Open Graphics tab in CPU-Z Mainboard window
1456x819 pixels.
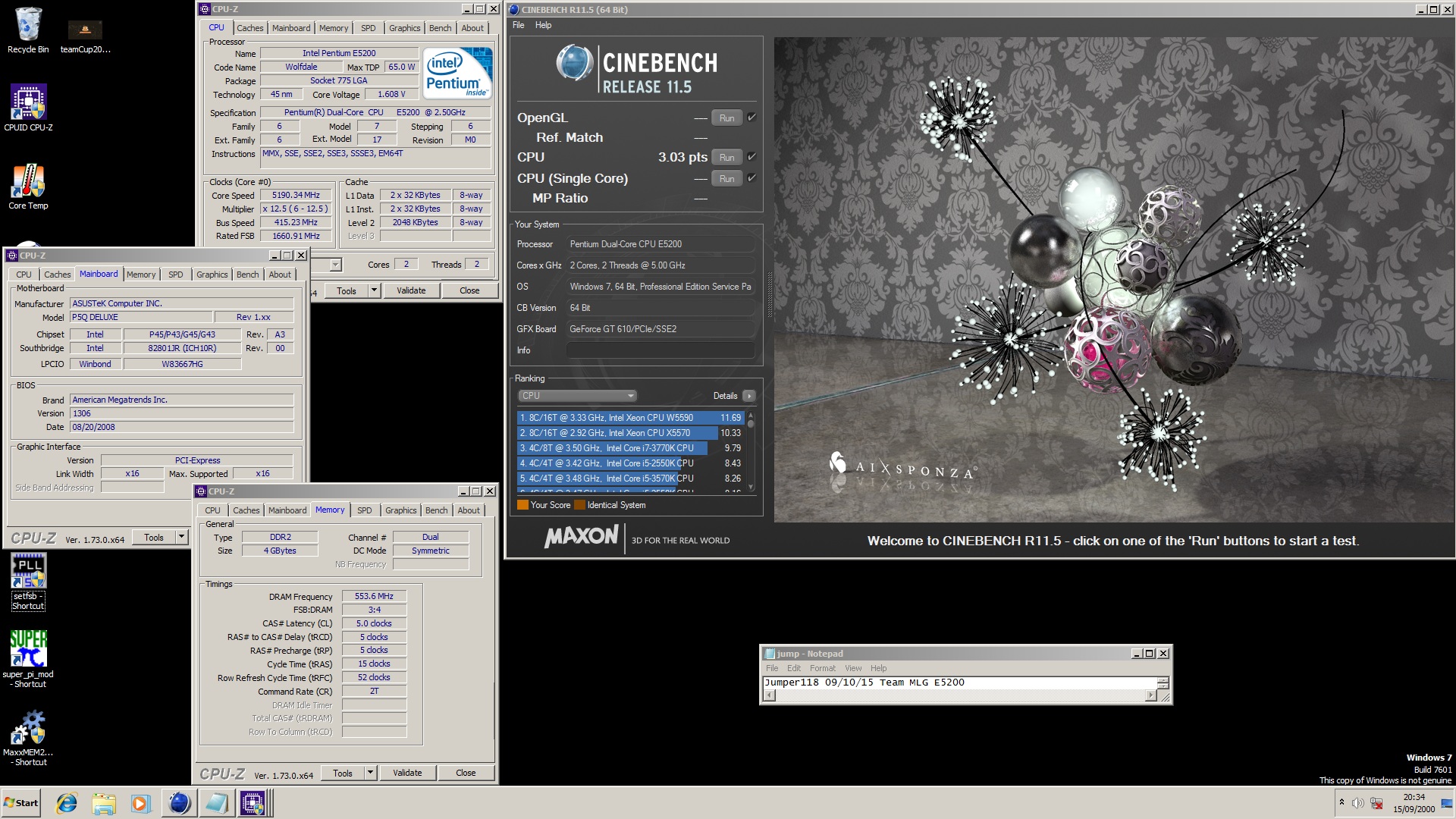point(212,275)
